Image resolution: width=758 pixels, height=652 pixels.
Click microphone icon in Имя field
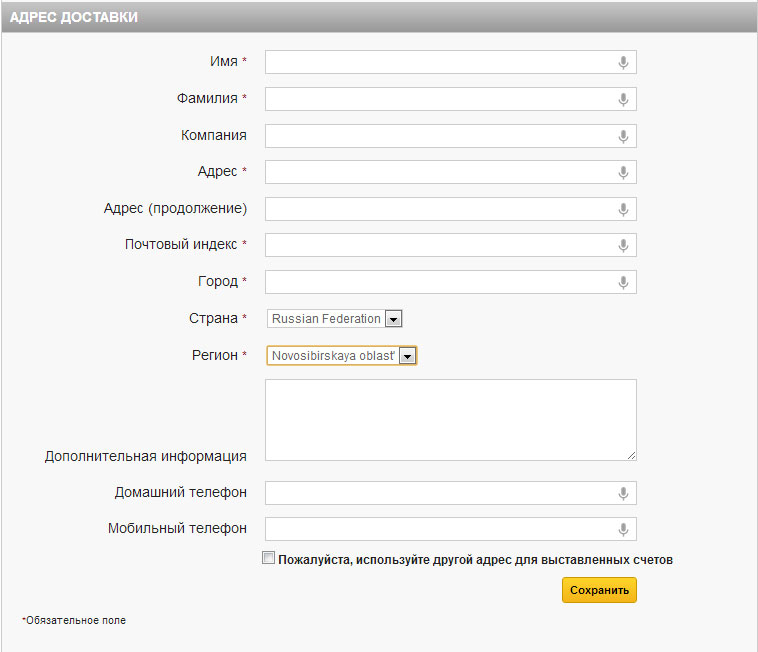(623, 63)
